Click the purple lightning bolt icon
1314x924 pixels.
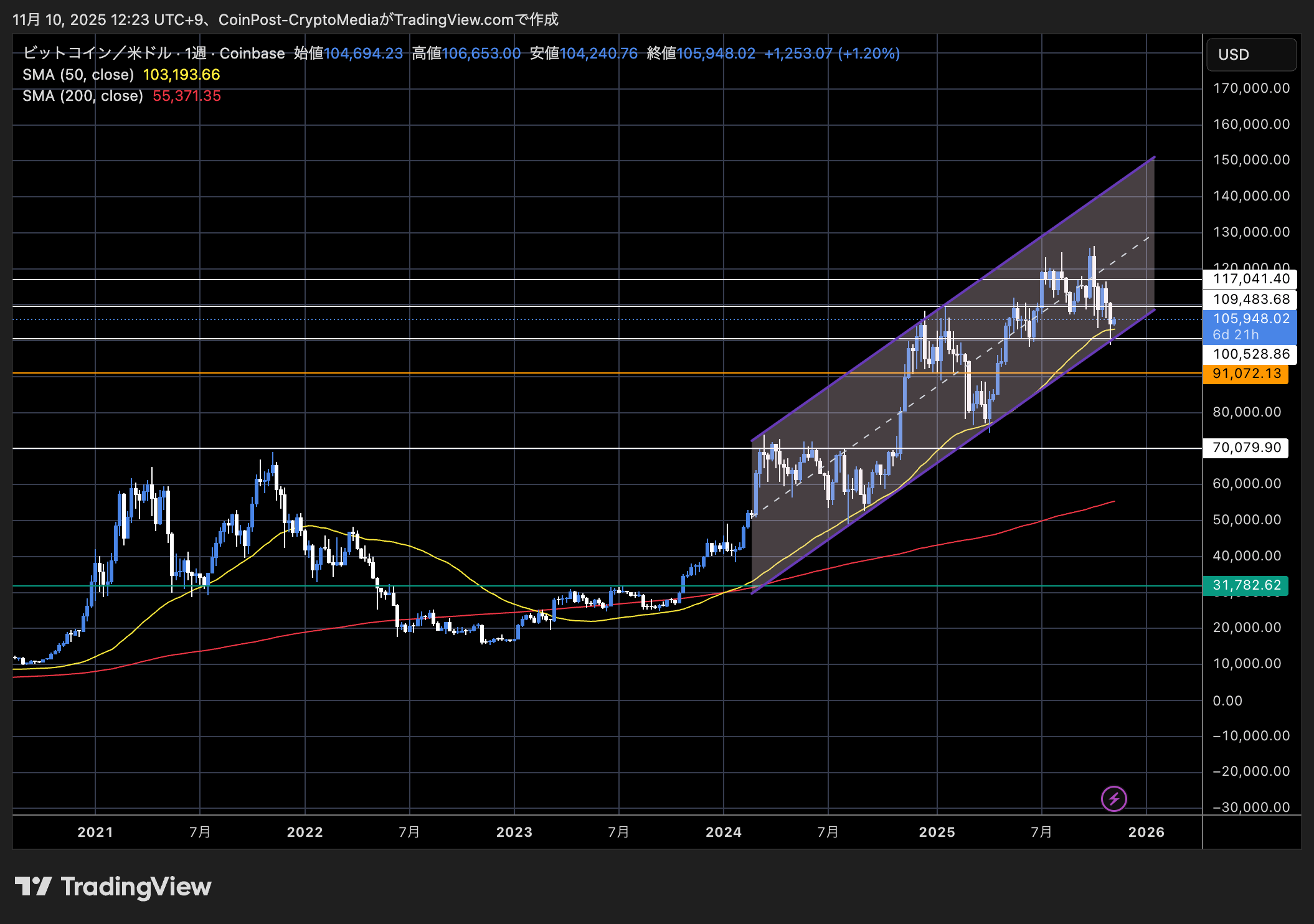point(1113,798)
